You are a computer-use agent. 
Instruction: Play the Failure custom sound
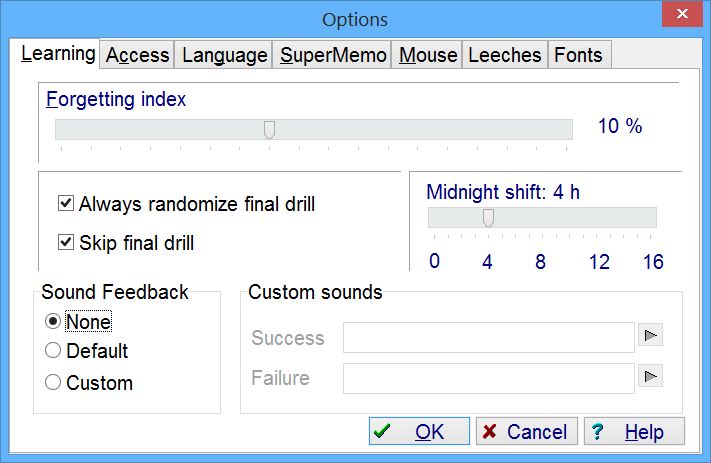[x=651, y=377]
